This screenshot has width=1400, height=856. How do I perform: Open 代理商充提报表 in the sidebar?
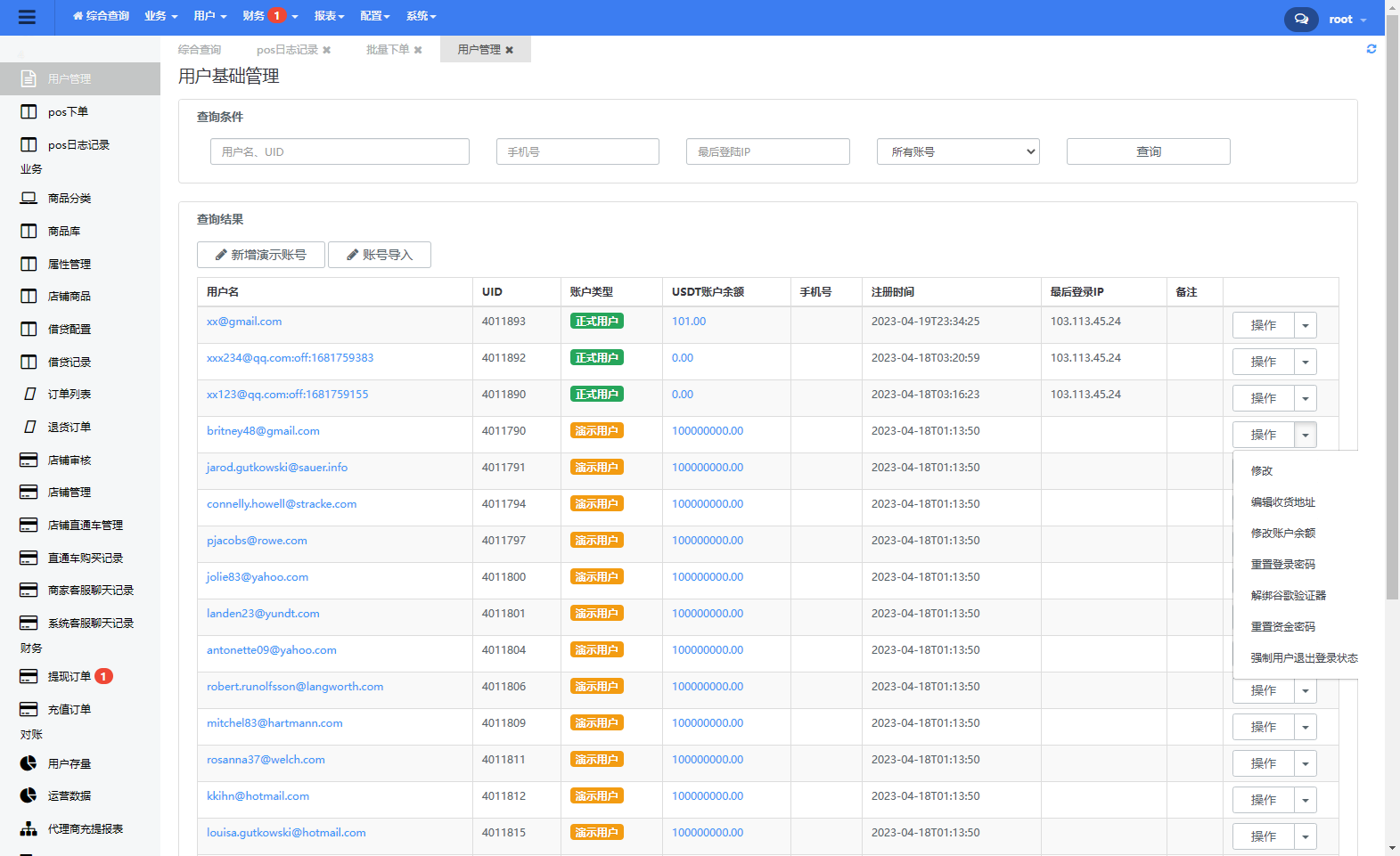80,828
